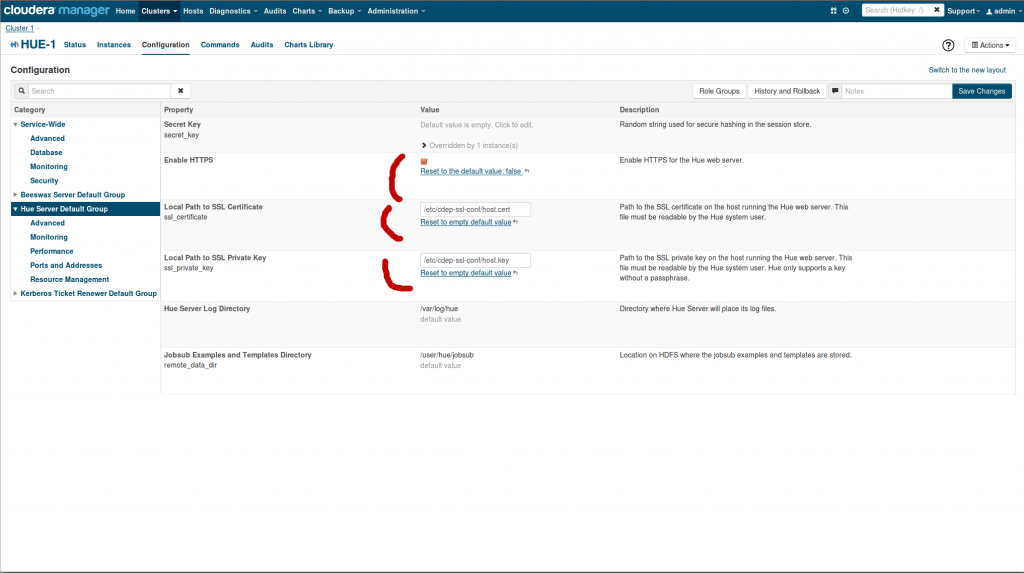
Task: Open the help question mark icon
Action: tap(948, 45)
